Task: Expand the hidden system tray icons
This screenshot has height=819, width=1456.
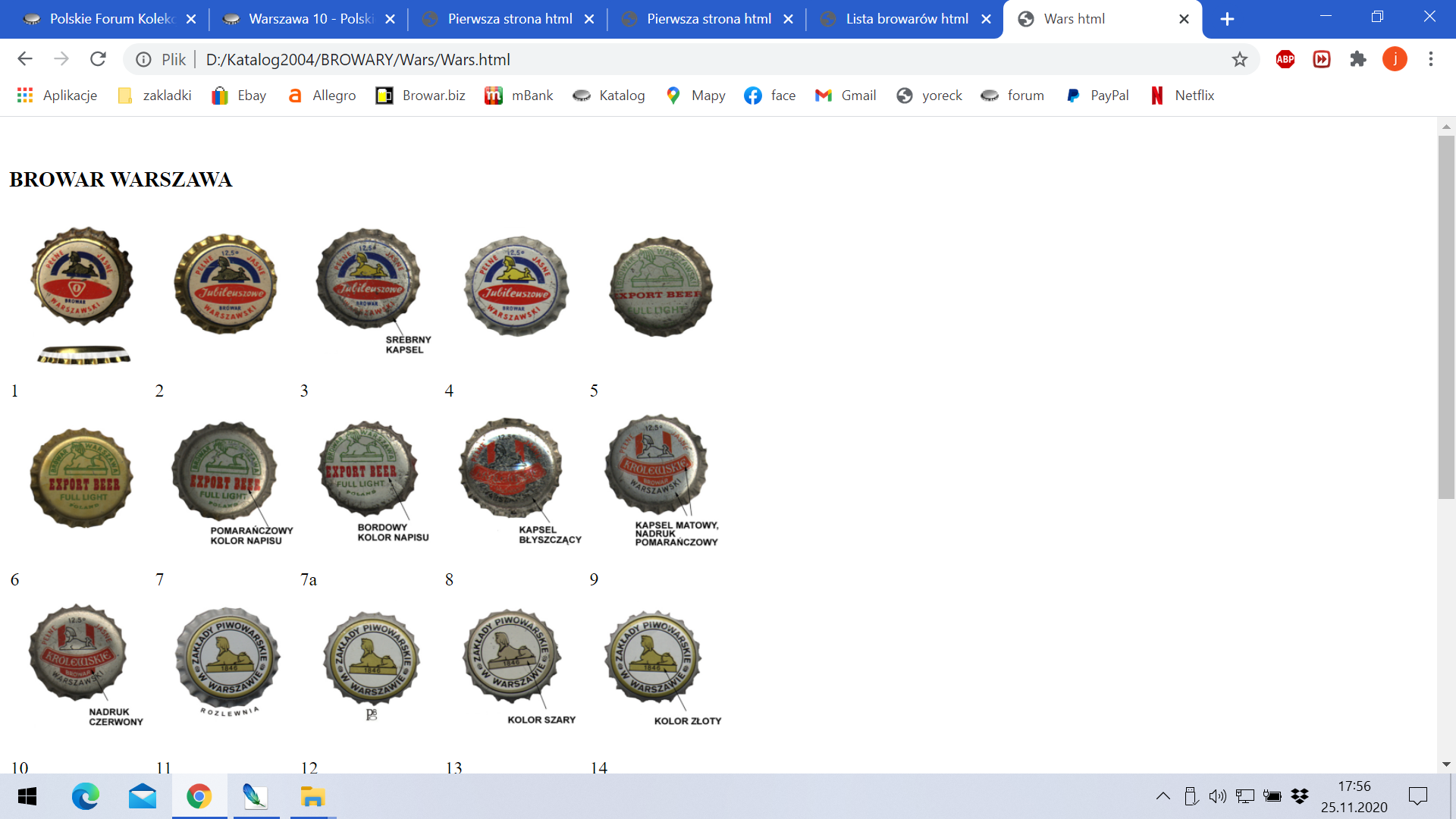Action: (x=1163, y=796)
